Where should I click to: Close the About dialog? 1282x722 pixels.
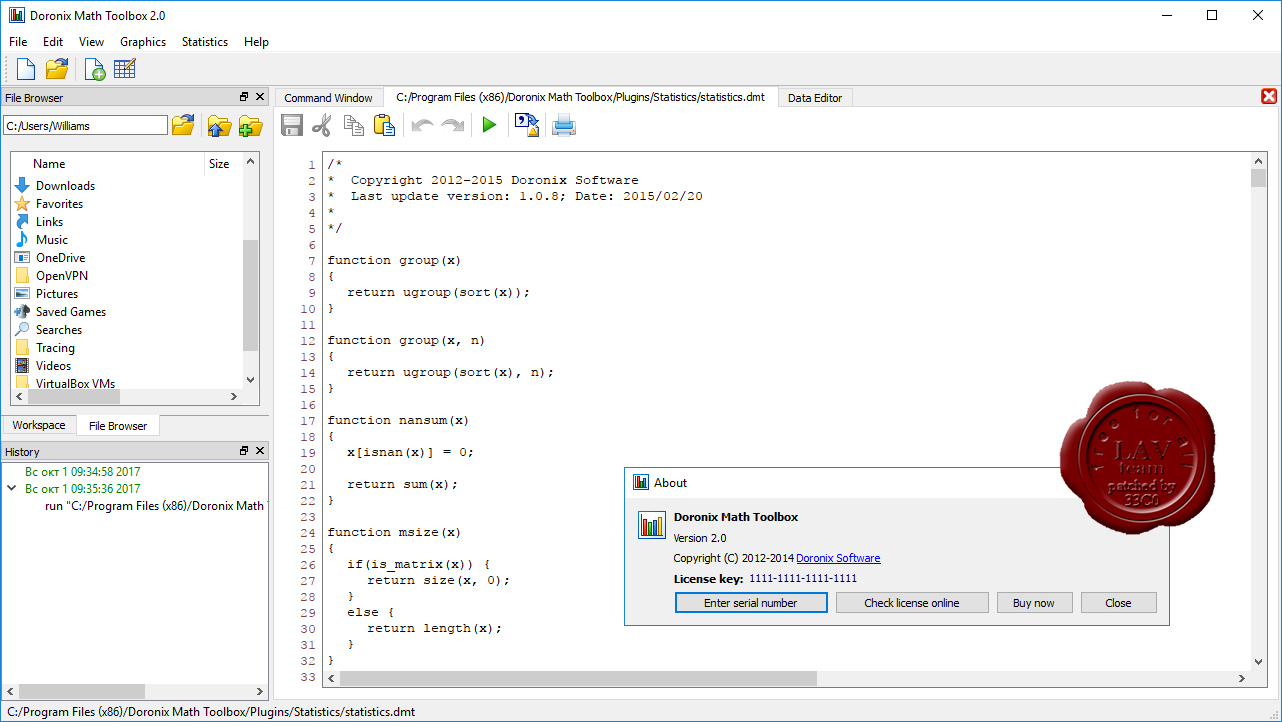[1118, 603]
